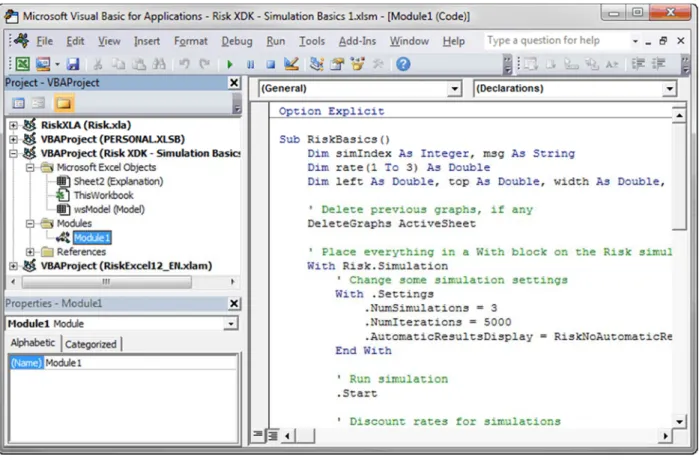This screenshot has height=460, width=699.
Task: Click the (Name) property value Module1
Action: (x=140, y=363)
